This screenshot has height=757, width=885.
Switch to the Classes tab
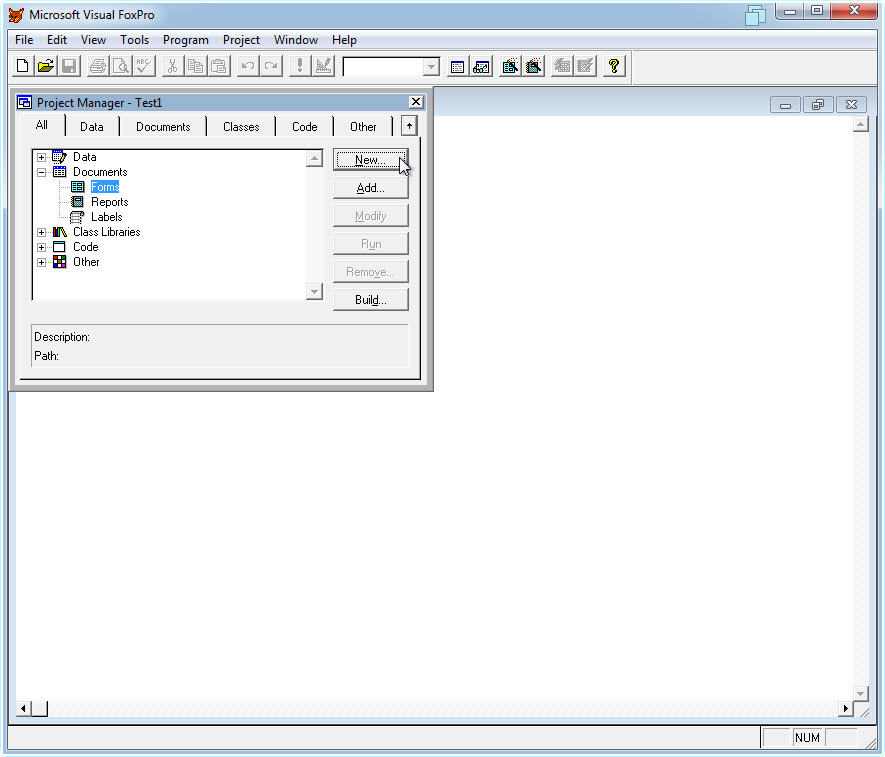241,127
